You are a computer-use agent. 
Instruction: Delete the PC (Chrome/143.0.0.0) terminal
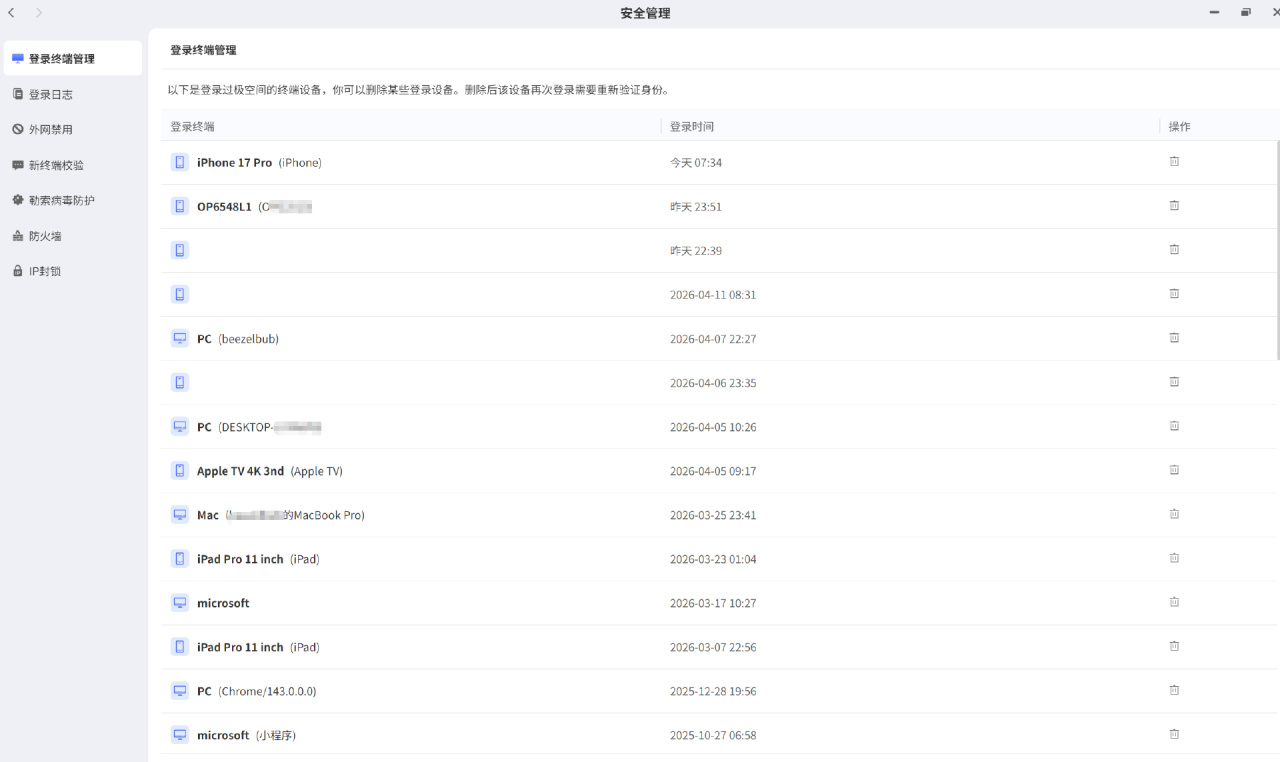[x=1174, y=689]
